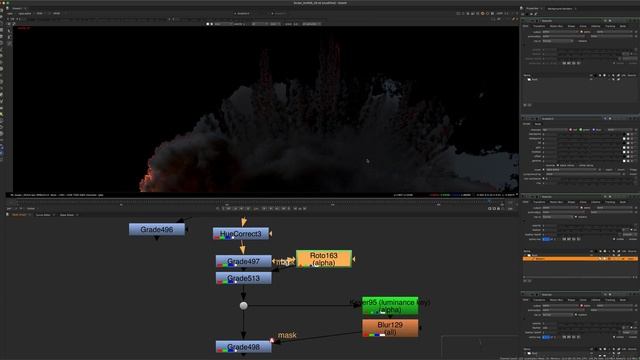Click the add layer plus button under top Roto list

point(525,105)
